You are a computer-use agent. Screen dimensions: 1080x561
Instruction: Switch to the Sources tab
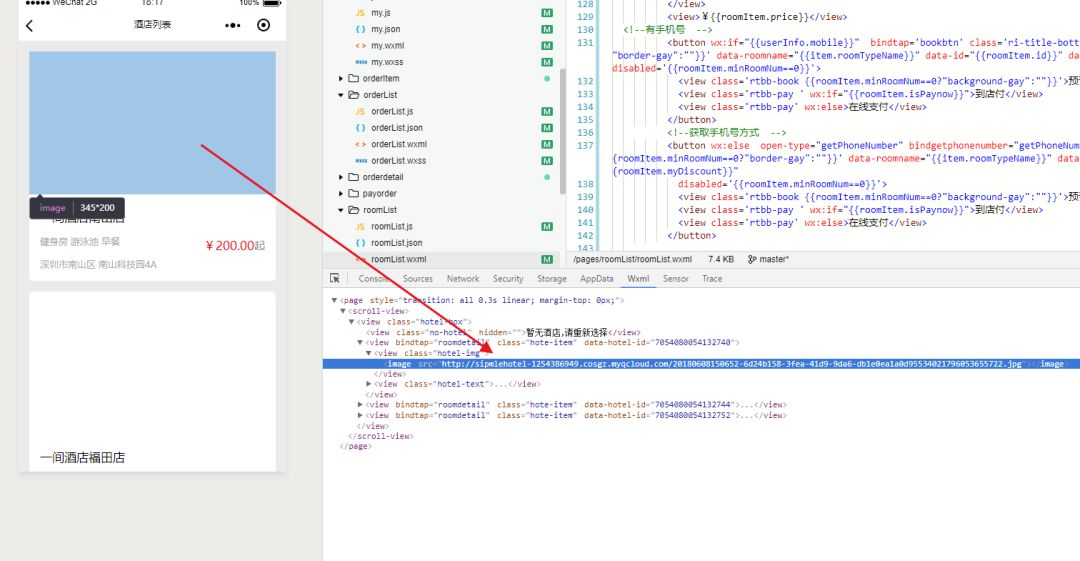click(417, 278)
